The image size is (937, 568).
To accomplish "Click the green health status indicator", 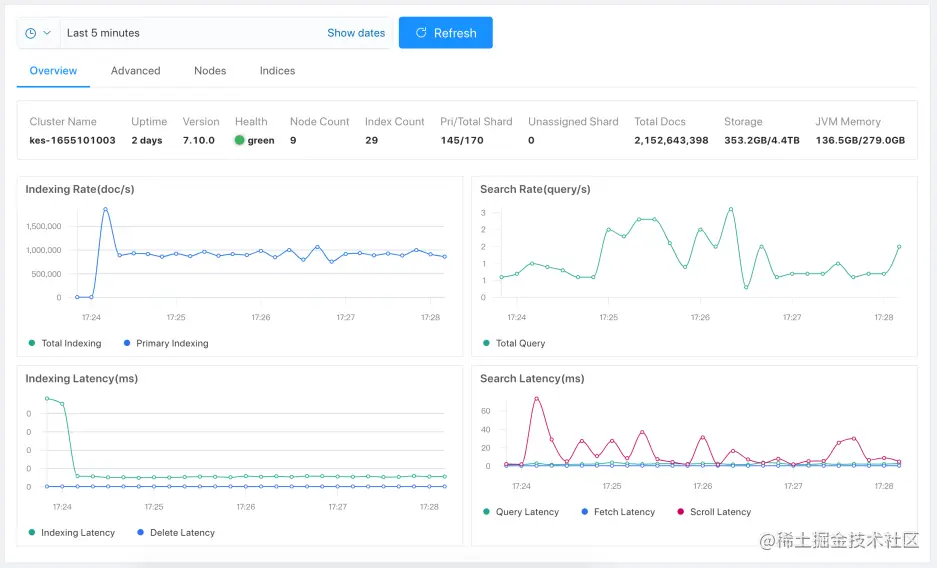I will point(240,140).
